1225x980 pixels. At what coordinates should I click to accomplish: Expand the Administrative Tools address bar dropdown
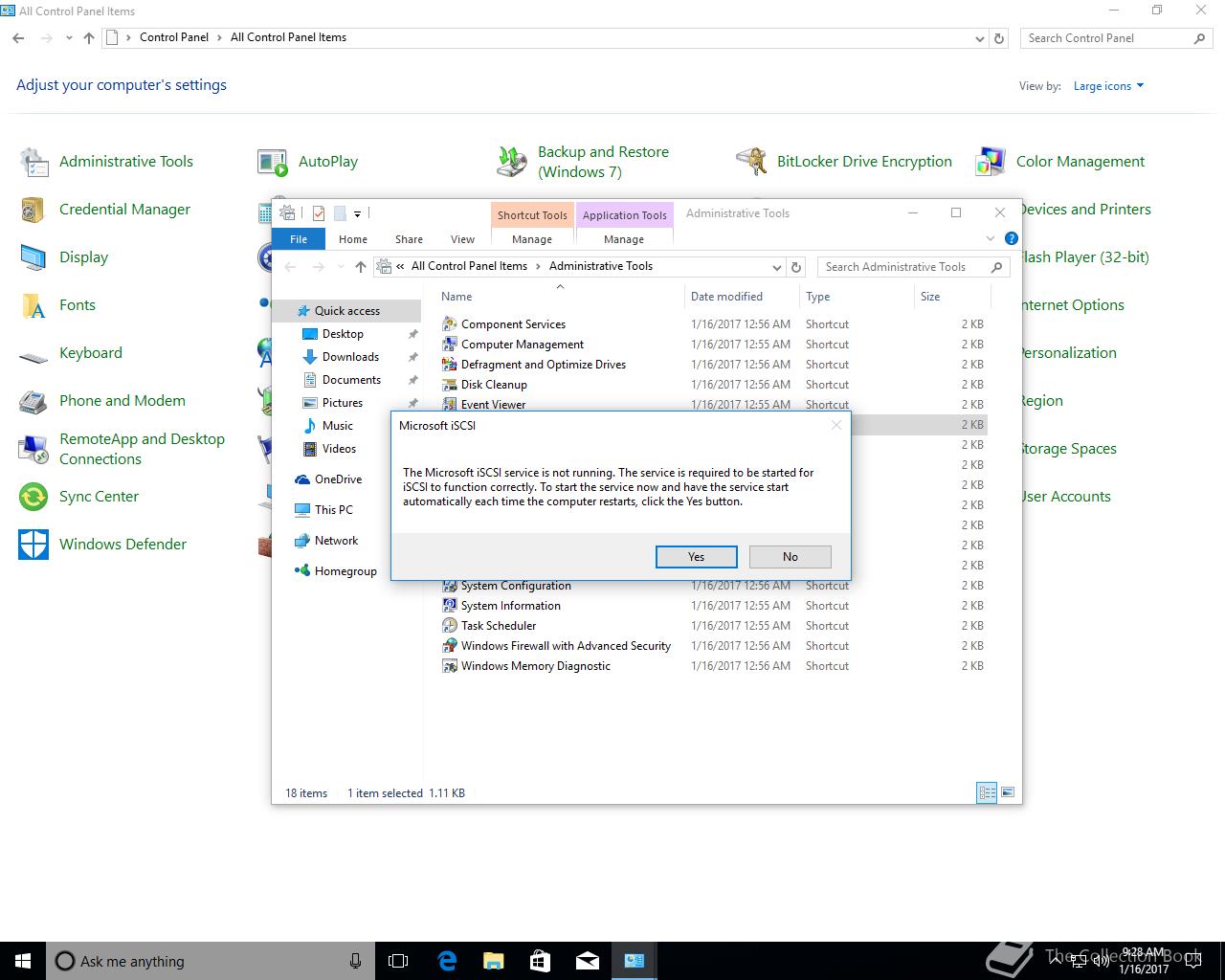(x=777, y=267)
